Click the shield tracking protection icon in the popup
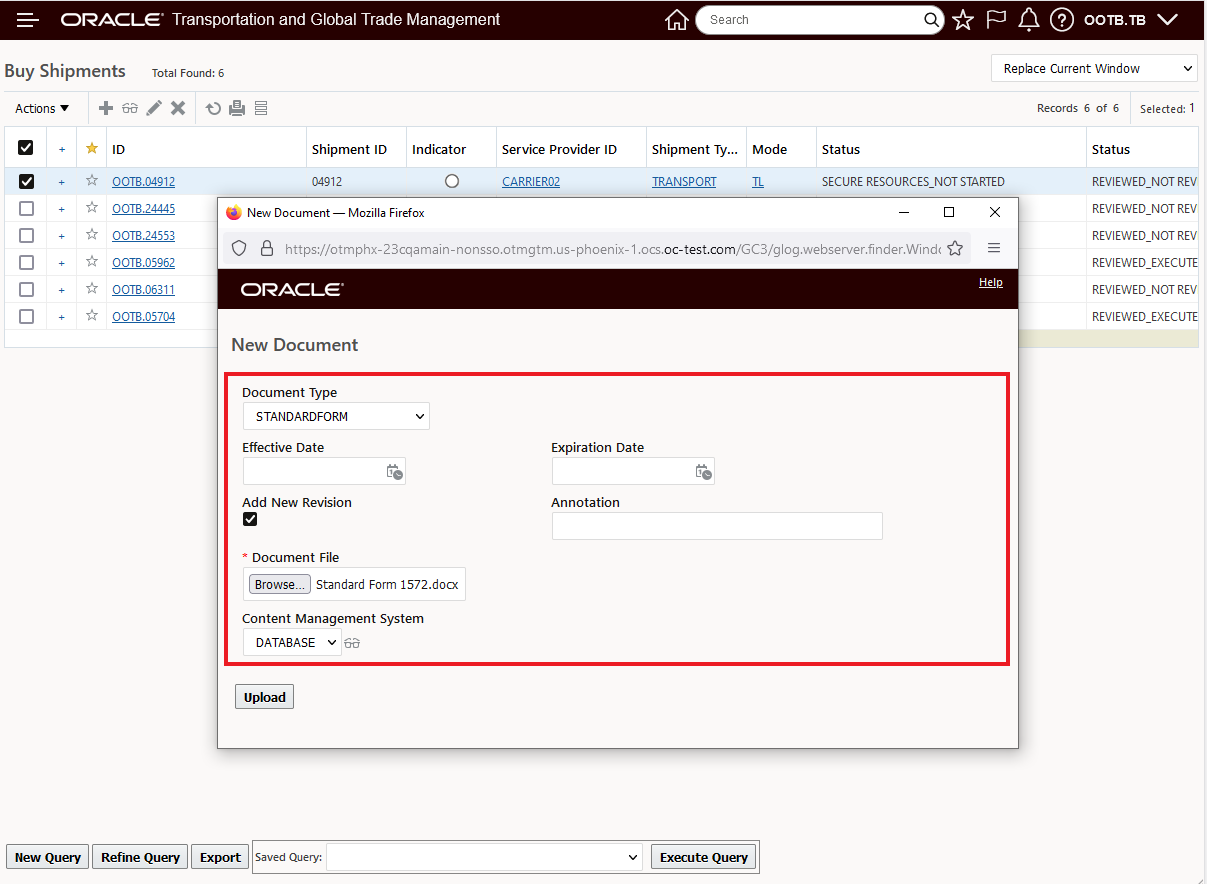 (239, 248)
